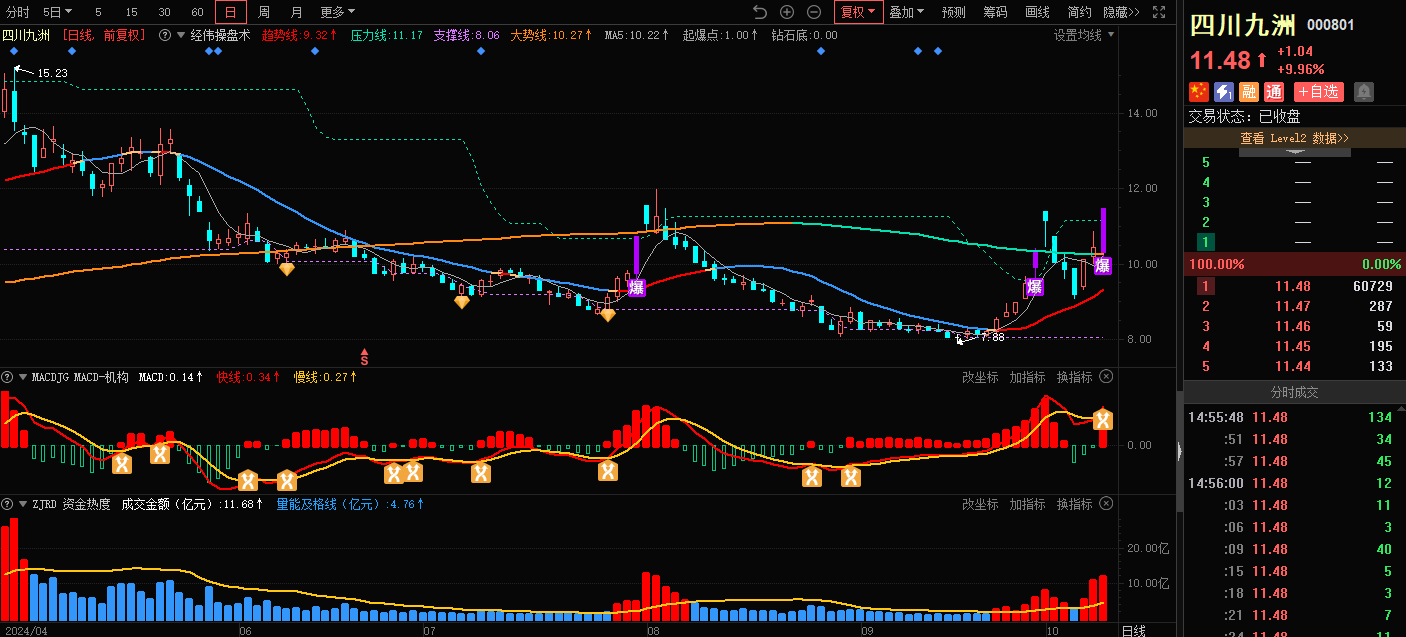This screenshot has width=1406, height=637.
Task: Enter fullscreen with the expand arrows icon
Action: (x=1159, y=12)
